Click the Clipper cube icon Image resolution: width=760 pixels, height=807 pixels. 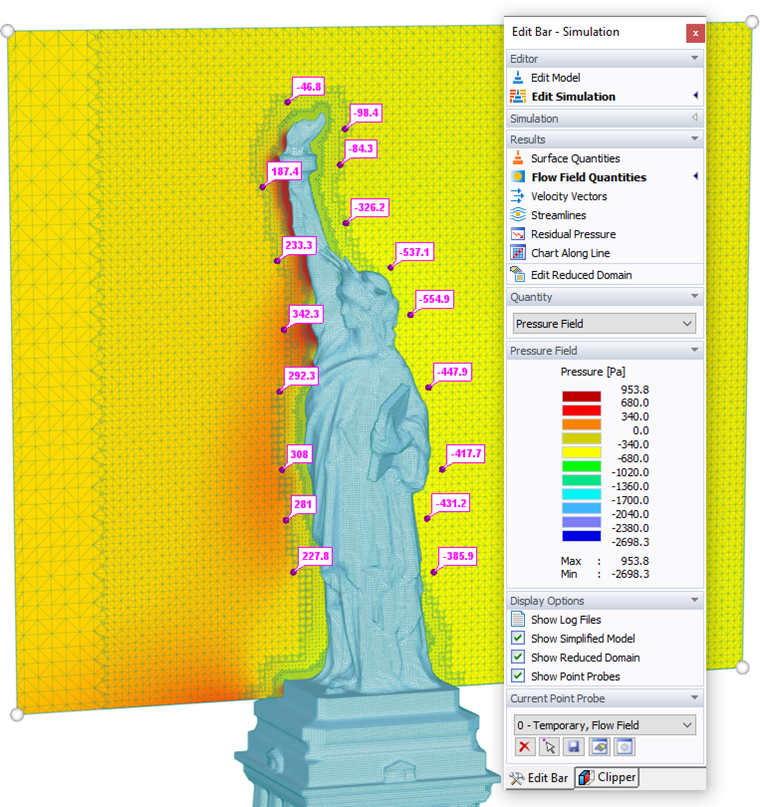tap(586, 777)
